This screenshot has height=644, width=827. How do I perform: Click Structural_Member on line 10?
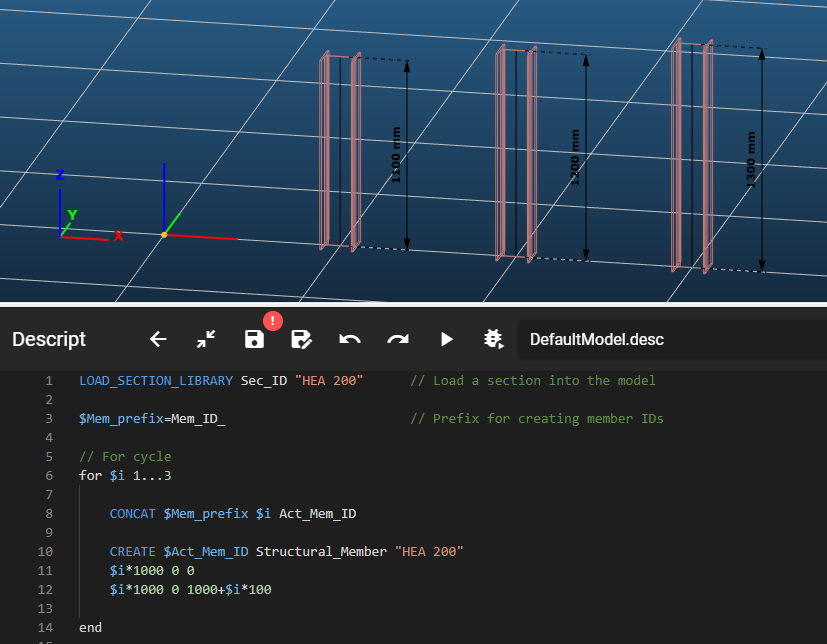321,552
